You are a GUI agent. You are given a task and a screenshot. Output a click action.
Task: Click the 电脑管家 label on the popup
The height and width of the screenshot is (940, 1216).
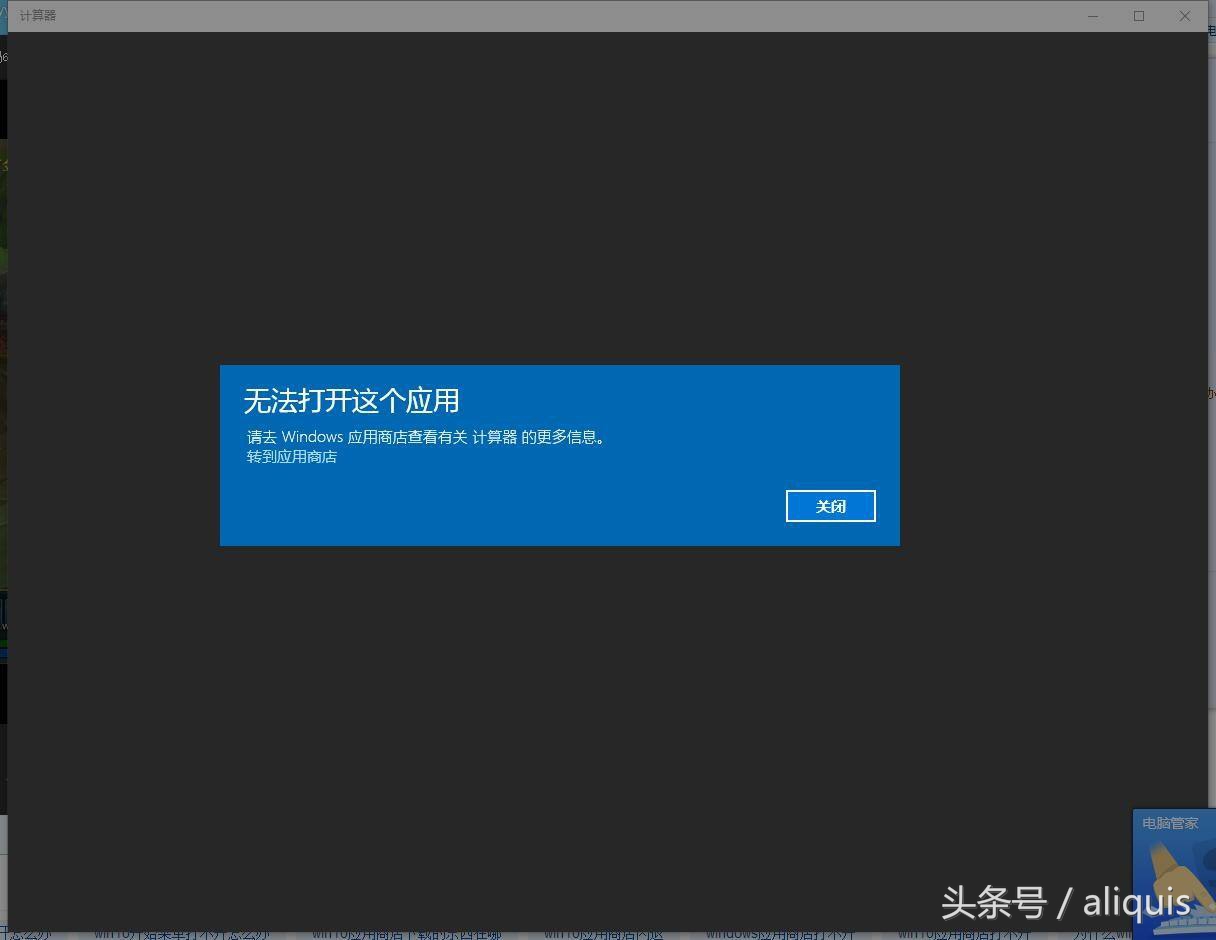click(1168, 823)
